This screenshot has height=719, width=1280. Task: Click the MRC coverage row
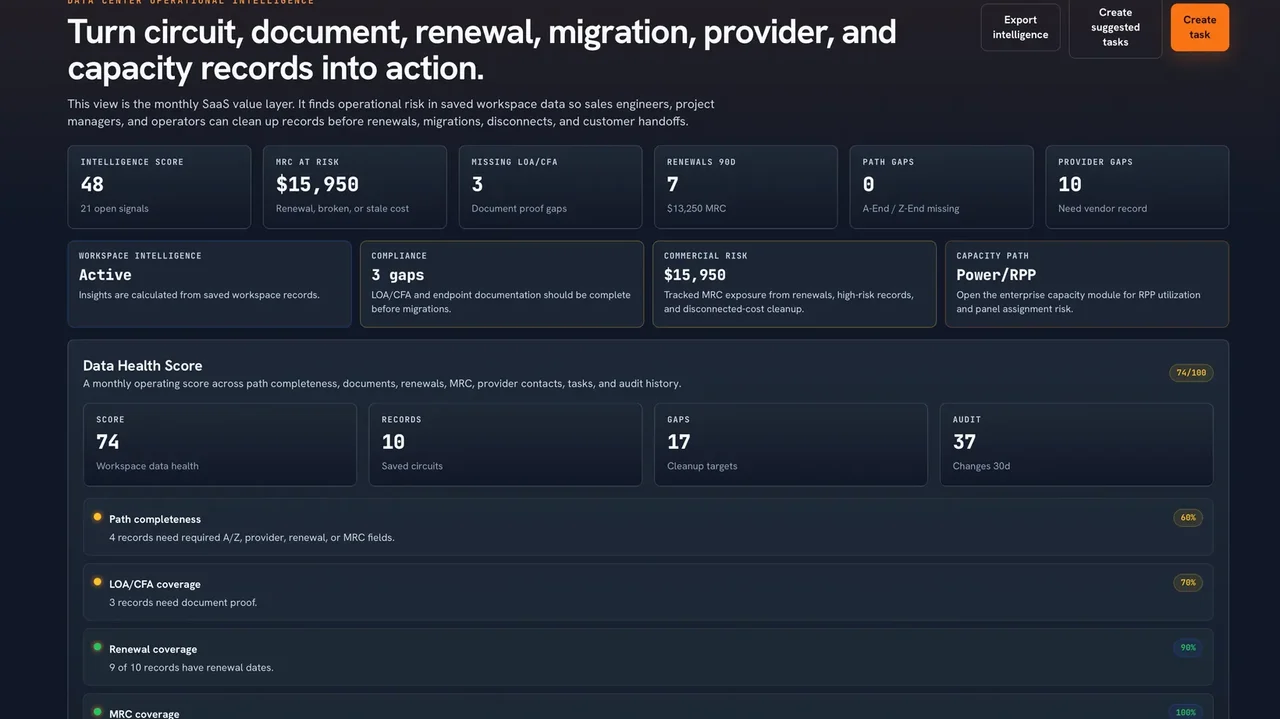point(648,706)
